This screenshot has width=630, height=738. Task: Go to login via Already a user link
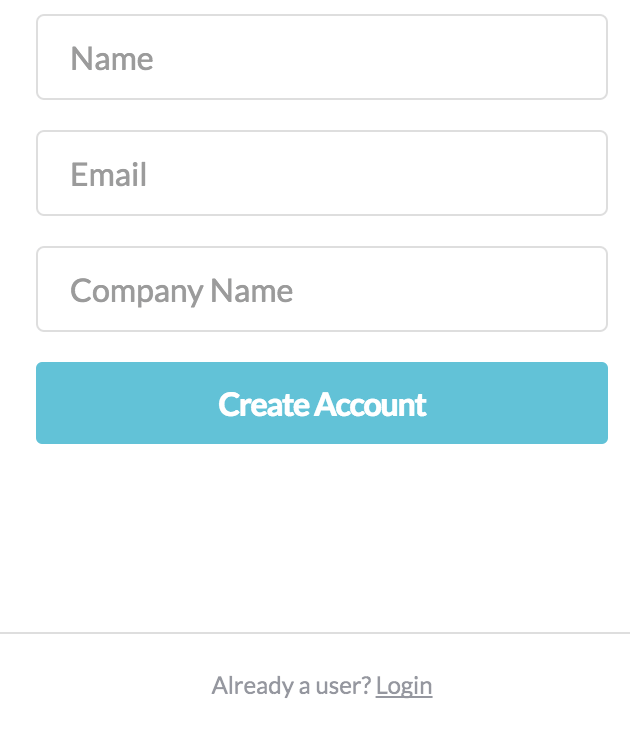(x=404, y=685)
